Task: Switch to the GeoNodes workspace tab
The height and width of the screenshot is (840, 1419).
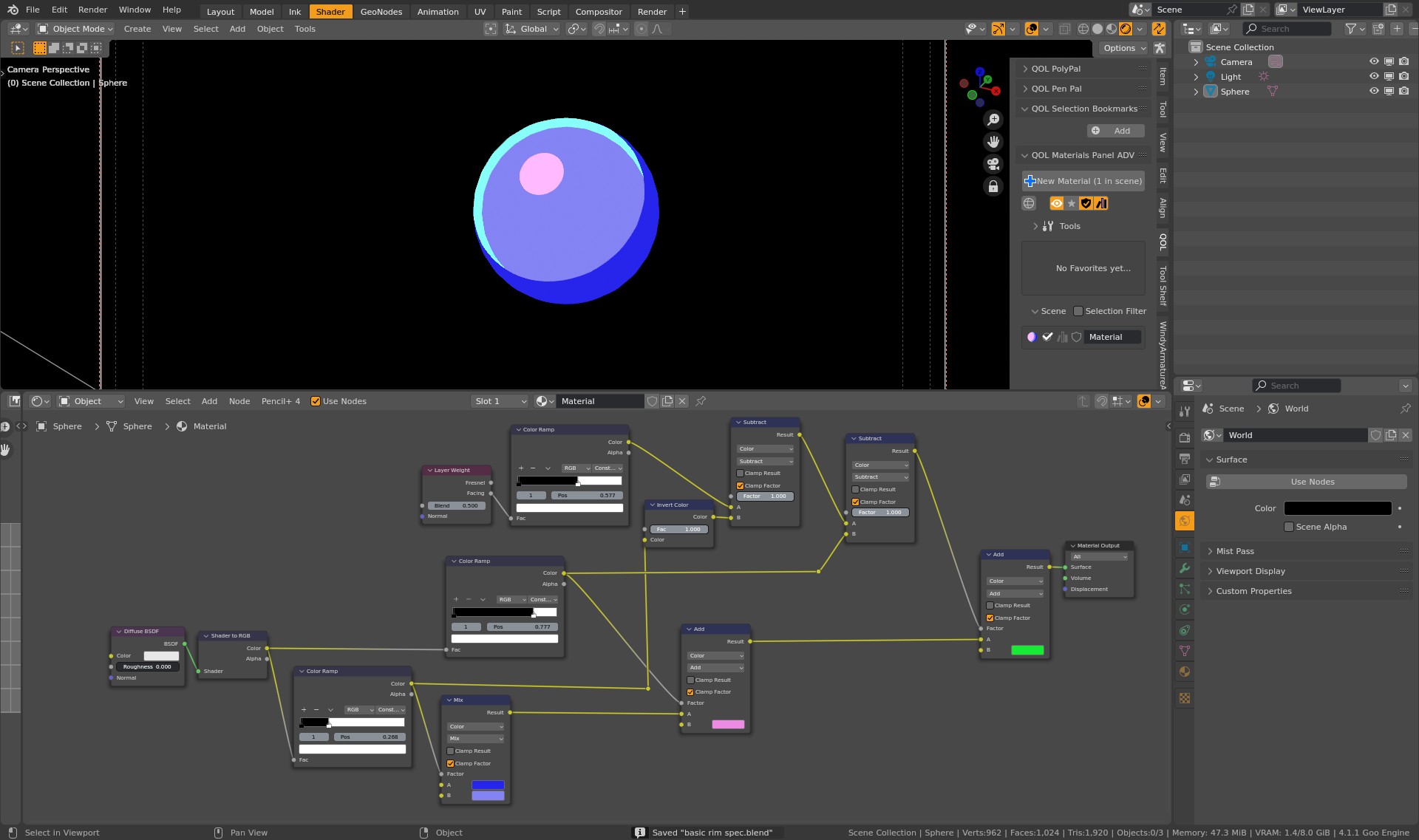Action: click(381, 11)
